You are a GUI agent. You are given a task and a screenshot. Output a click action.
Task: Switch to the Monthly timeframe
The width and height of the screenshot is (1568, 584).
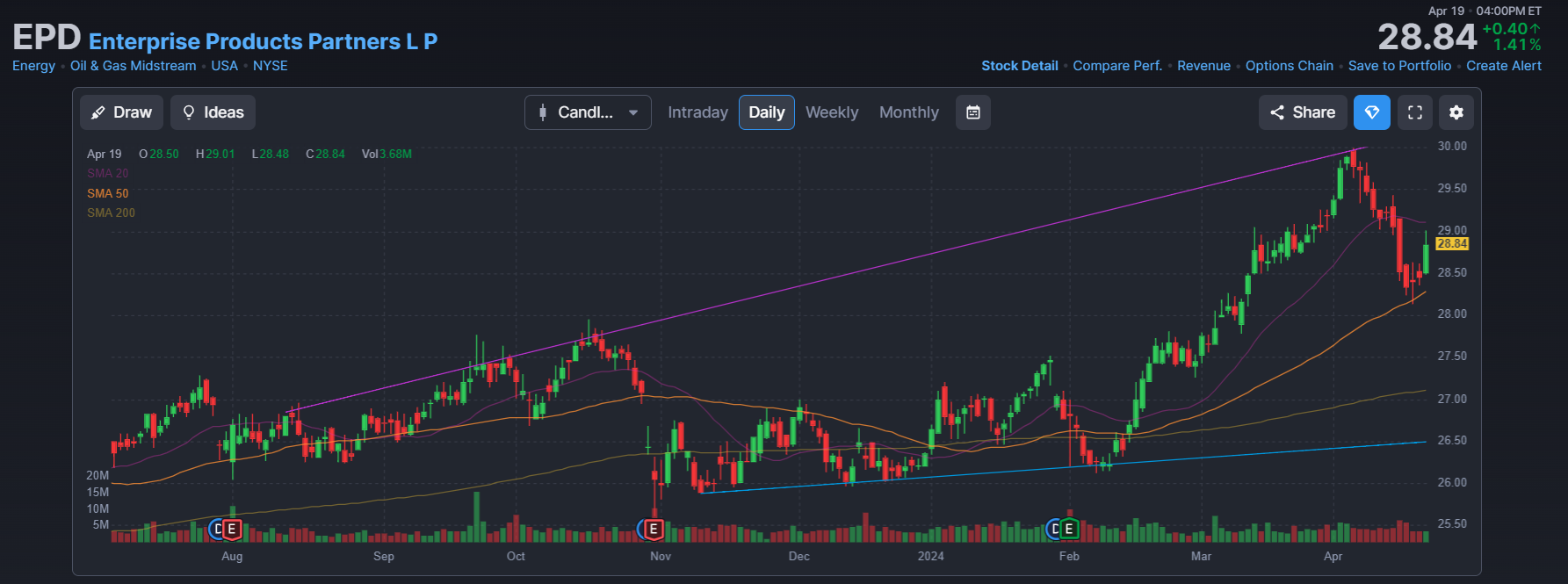(909, 112)
